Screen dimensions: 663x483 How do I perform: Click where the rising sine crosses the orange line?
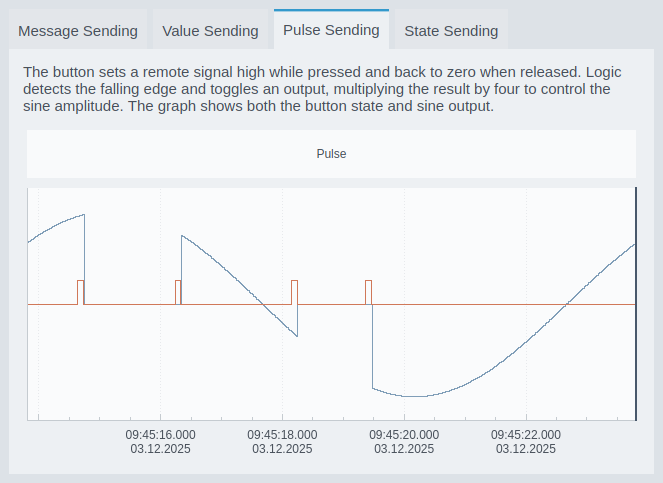(566, 303)
